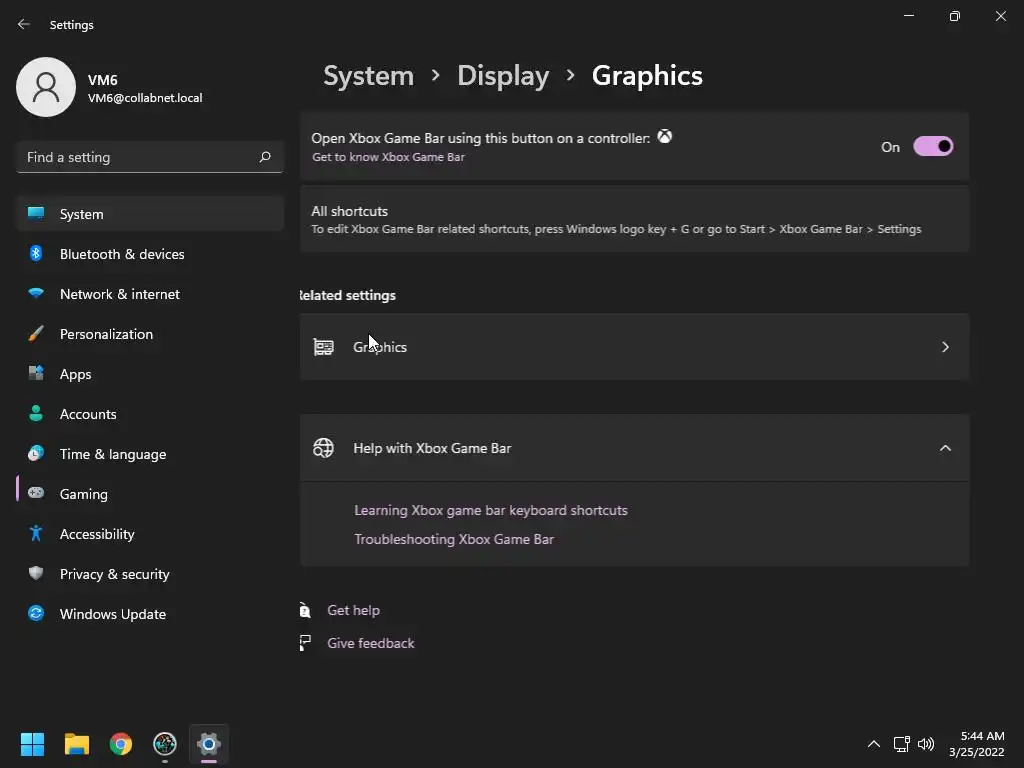Click the Display breadcrumb link
Image resolution: width=1024 pixels, height=768 pixels.
(x=503, y=76)
